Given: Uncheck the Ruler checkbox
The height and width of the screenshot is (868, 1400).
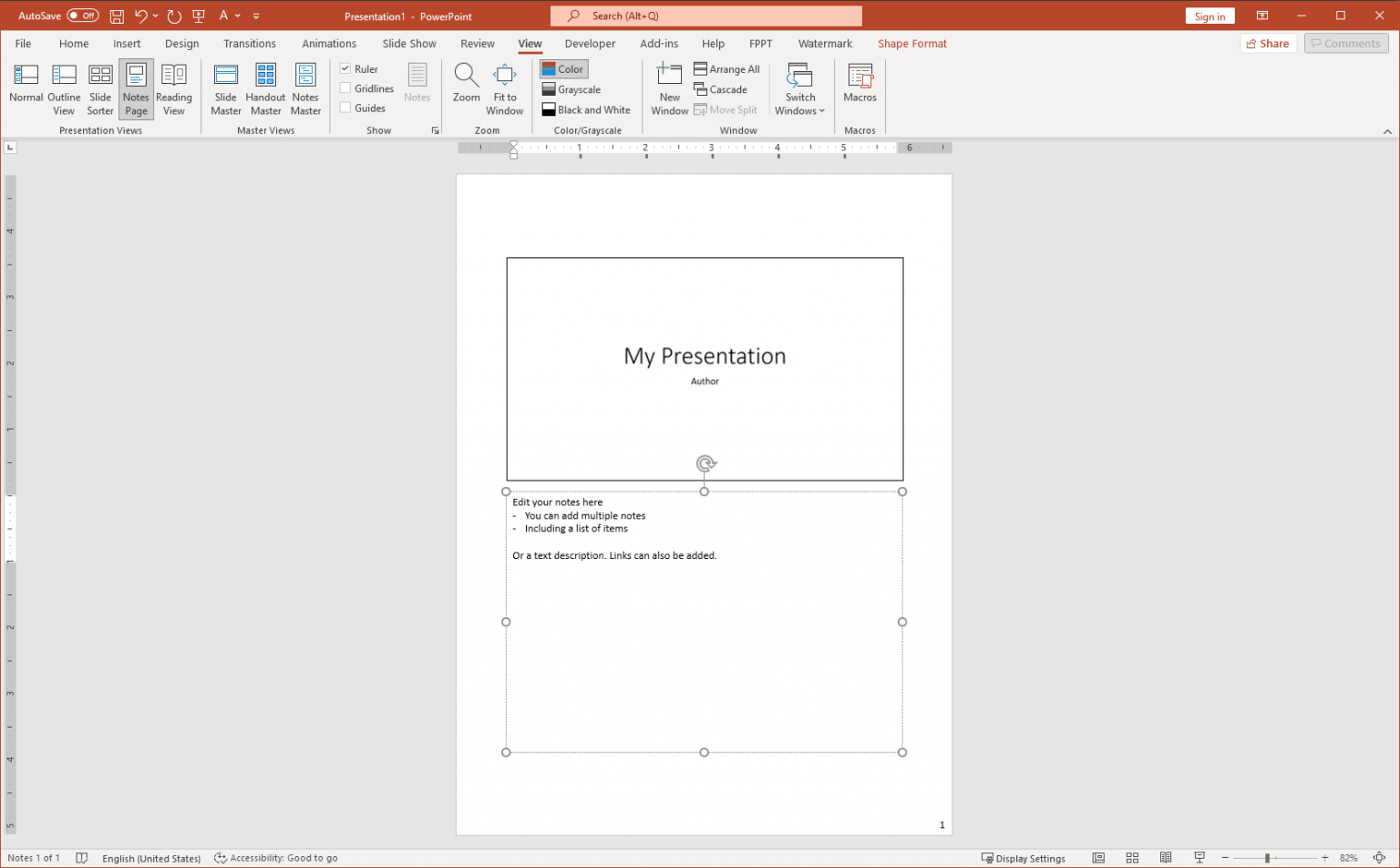Looking at the screenshot, I should point(345,68).
